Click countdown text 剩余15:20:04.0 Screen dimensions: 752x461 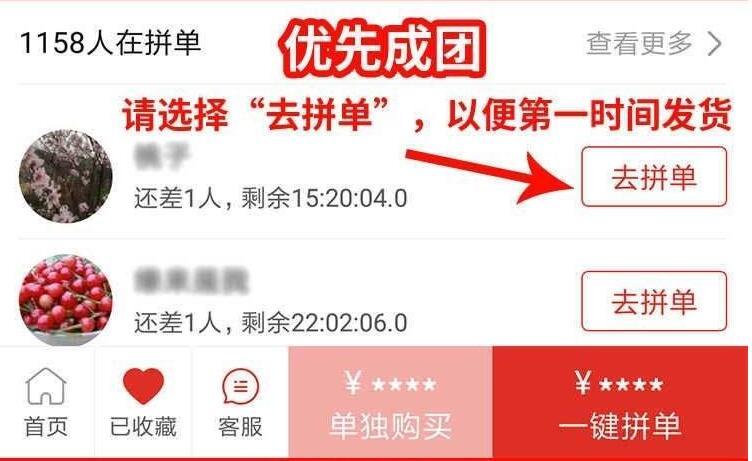[324, 198]
